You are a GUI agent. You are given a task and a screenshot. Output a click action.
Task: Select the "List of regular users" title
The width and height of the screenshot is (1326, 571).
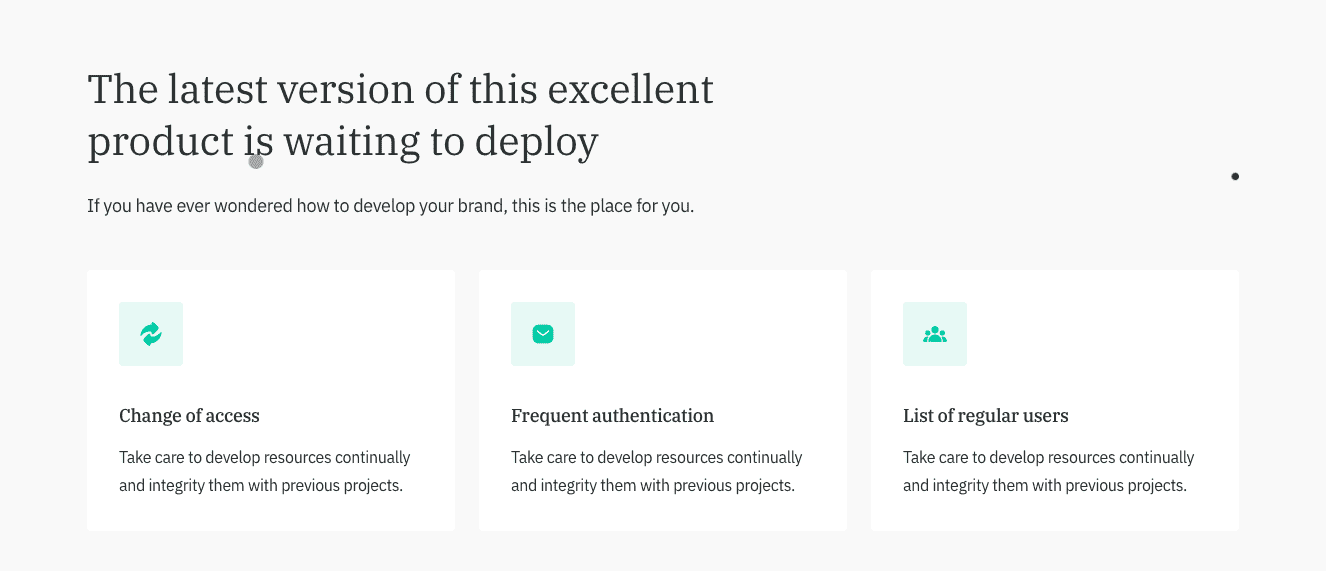(x=985, y=416)
